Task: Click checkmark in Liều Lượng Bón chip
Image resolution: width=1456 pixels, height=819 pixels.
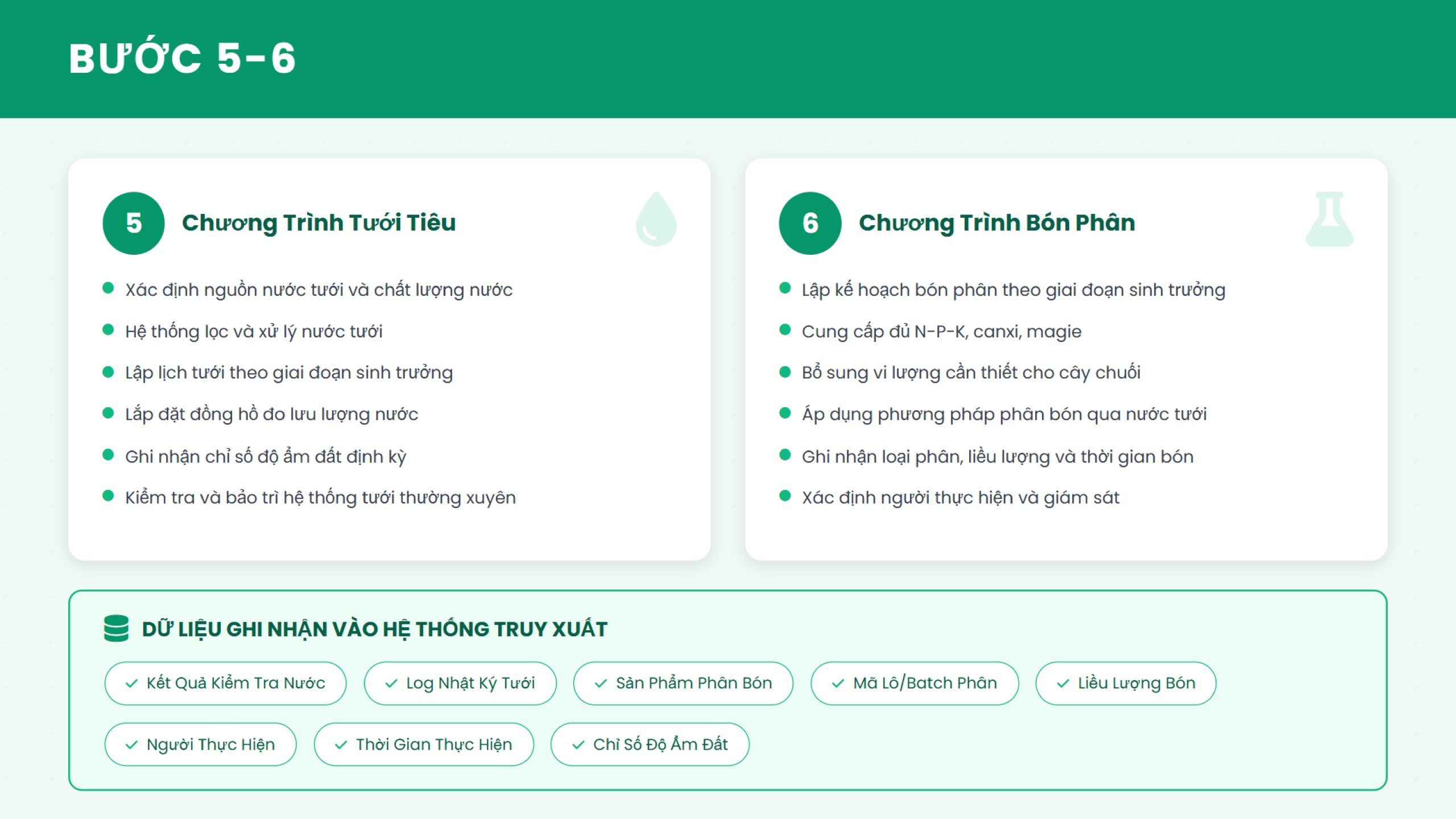Action: click(x=1063, y=684)
